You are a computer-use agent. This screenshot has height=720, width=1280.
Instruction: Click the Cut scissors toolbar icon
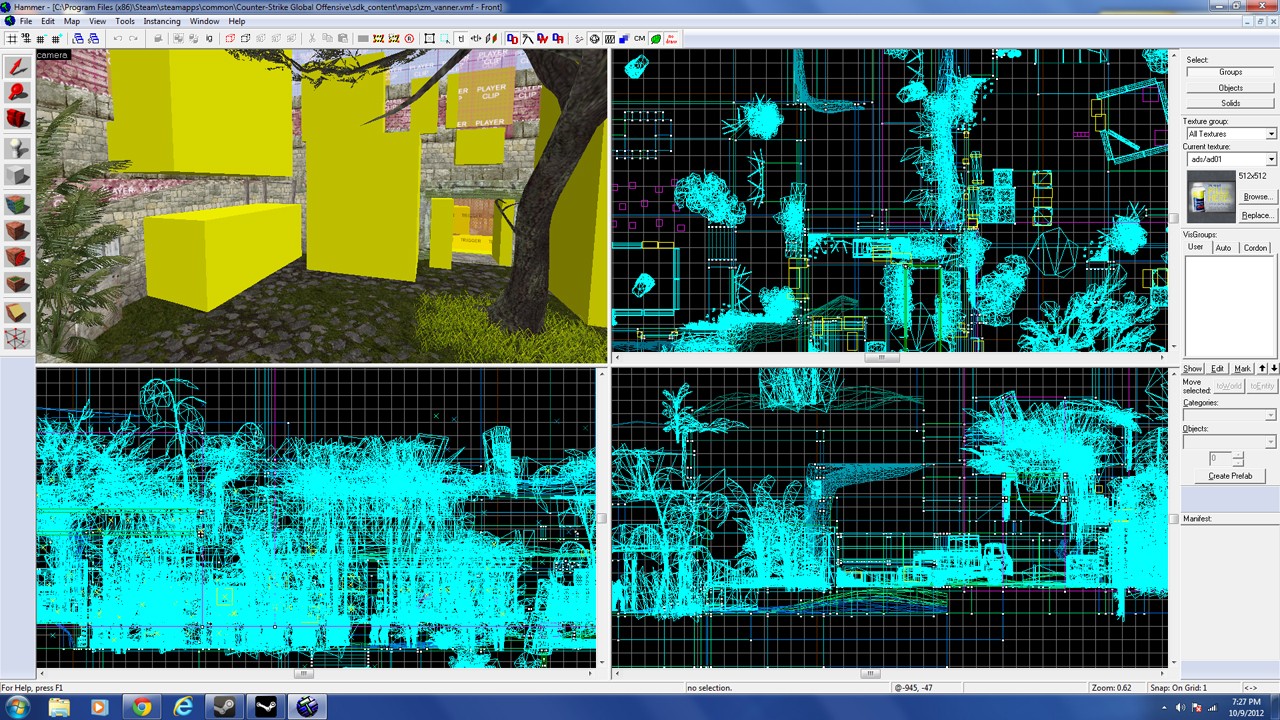click(x=311, y=39)
